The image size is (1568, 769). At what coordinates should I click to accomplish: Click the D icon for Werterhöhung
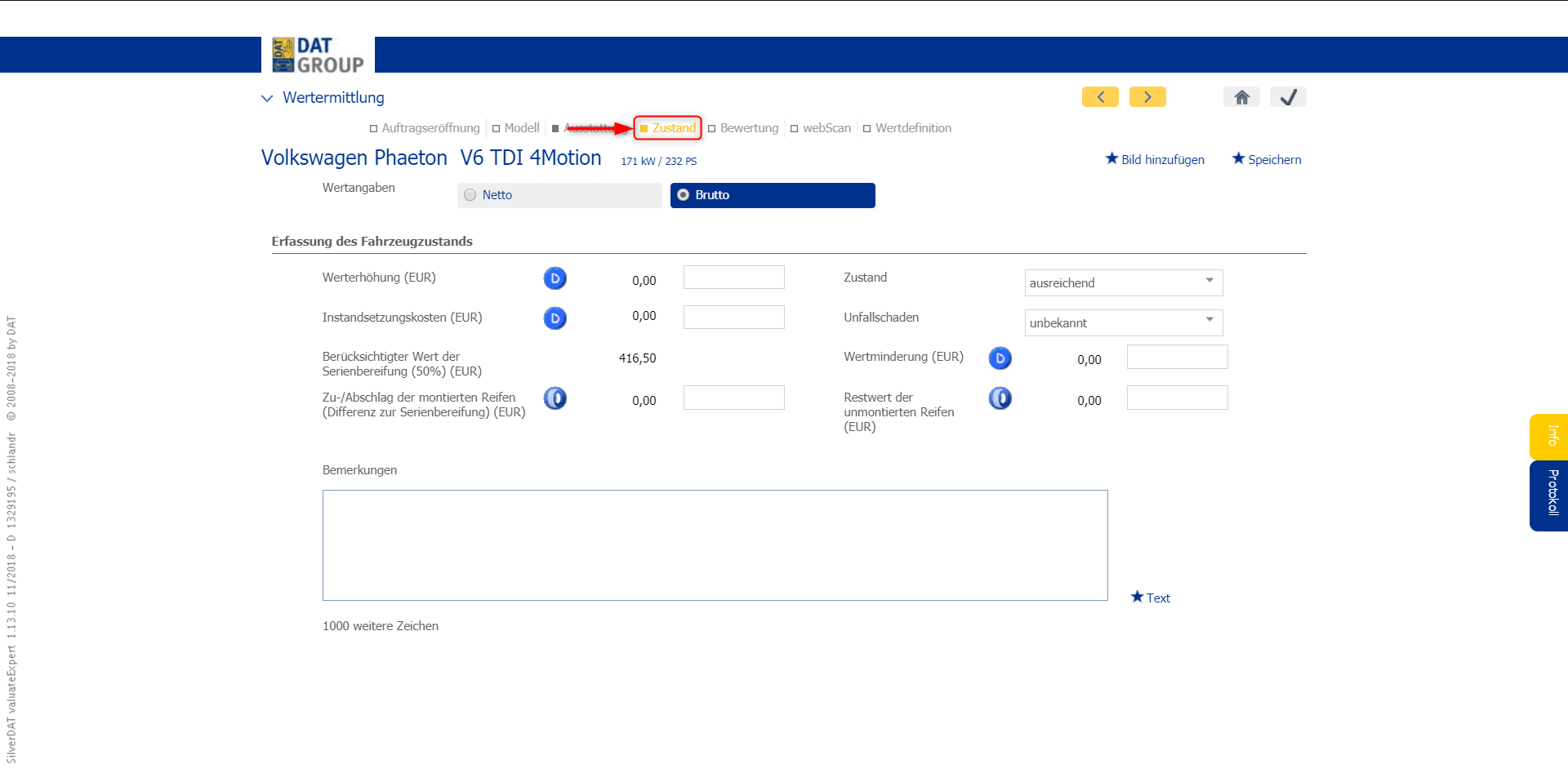coord(555,278)
